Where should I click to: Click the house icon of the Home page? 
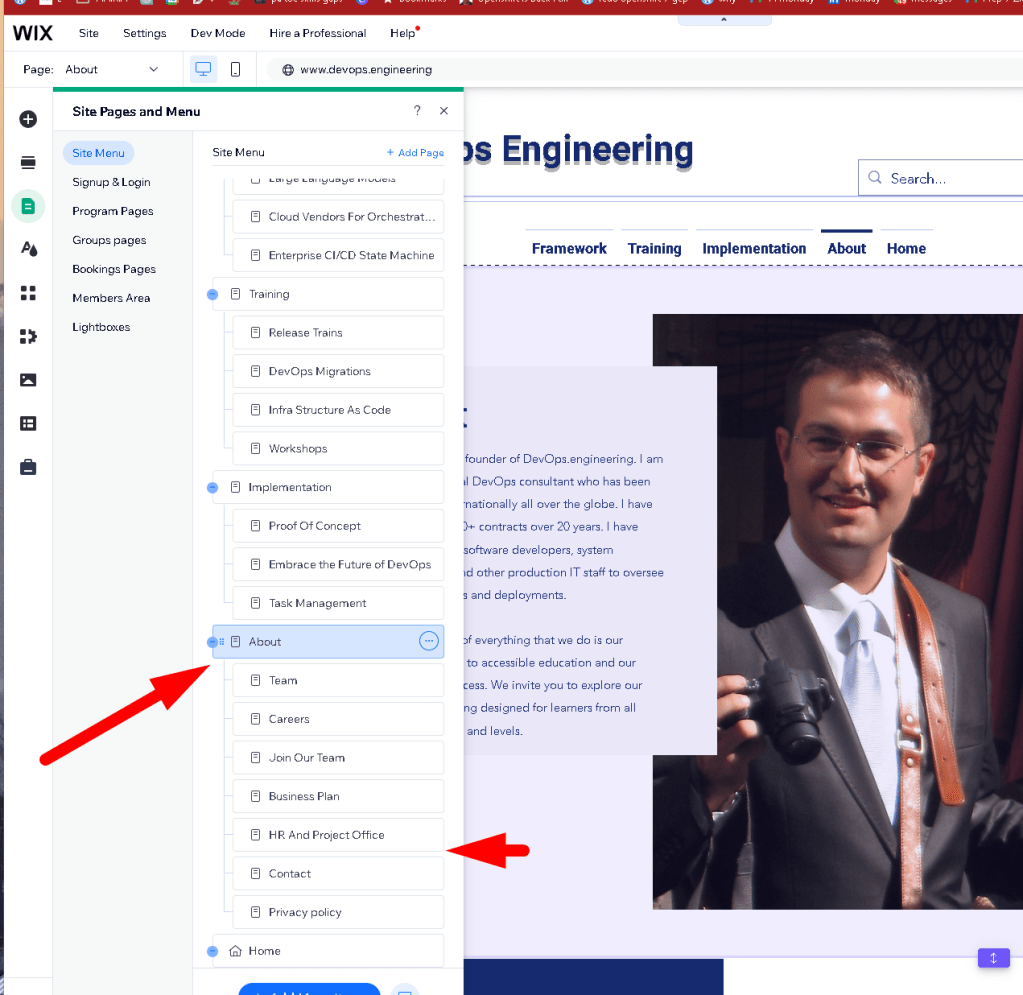coord(236,951)
